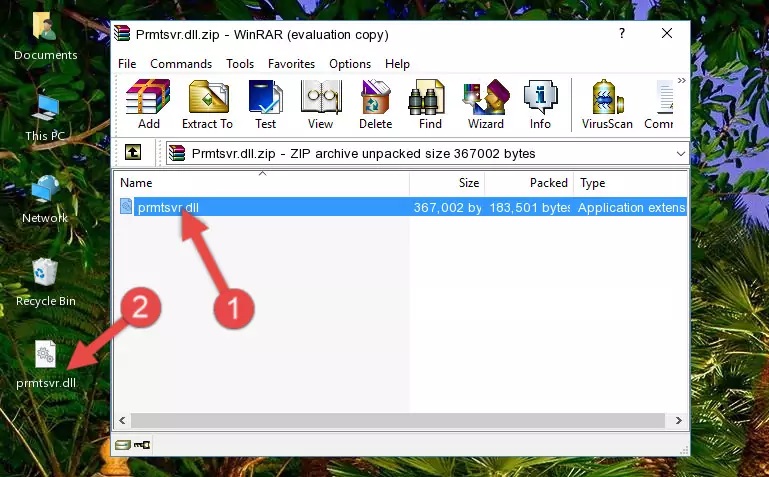The height and width of the screenshot is (477, 769).
Task: Click the WinRAR title bar icon
Action: click(122, 33)
